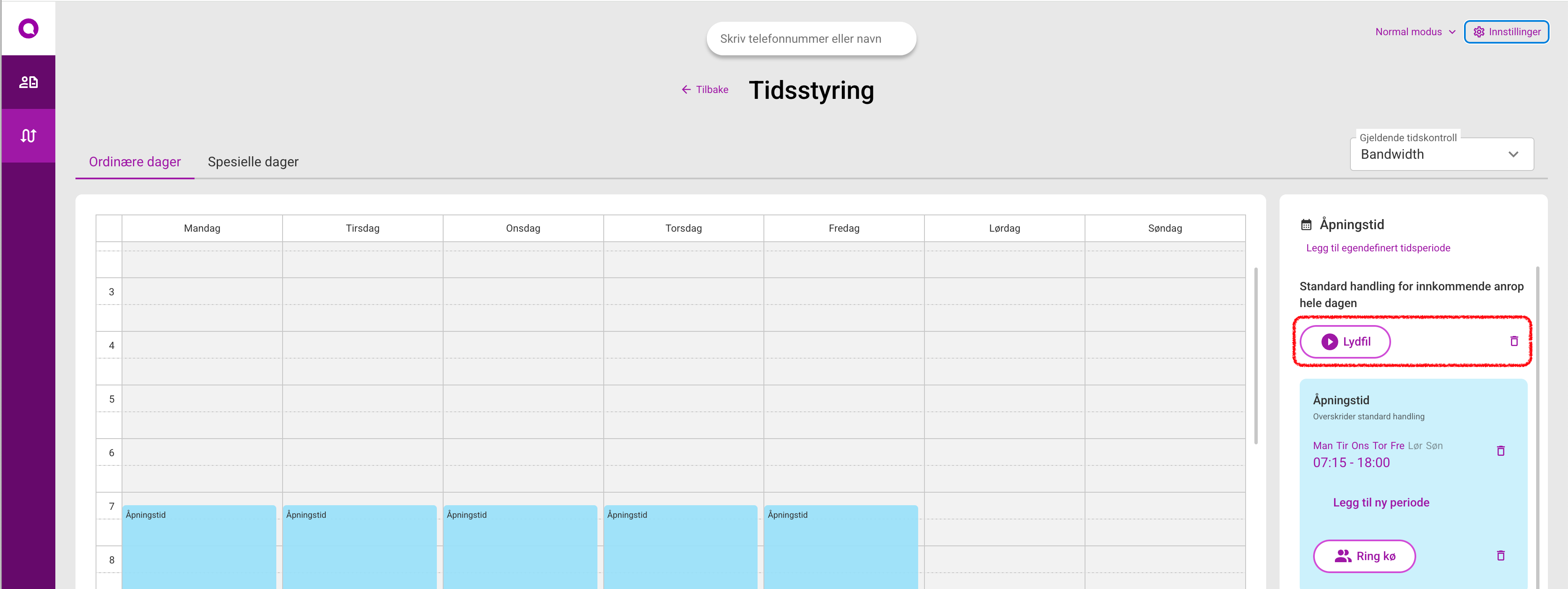Click the back arrow next to Tilbake
This screenshot has height=589, width=1568.
coord(686,90)
